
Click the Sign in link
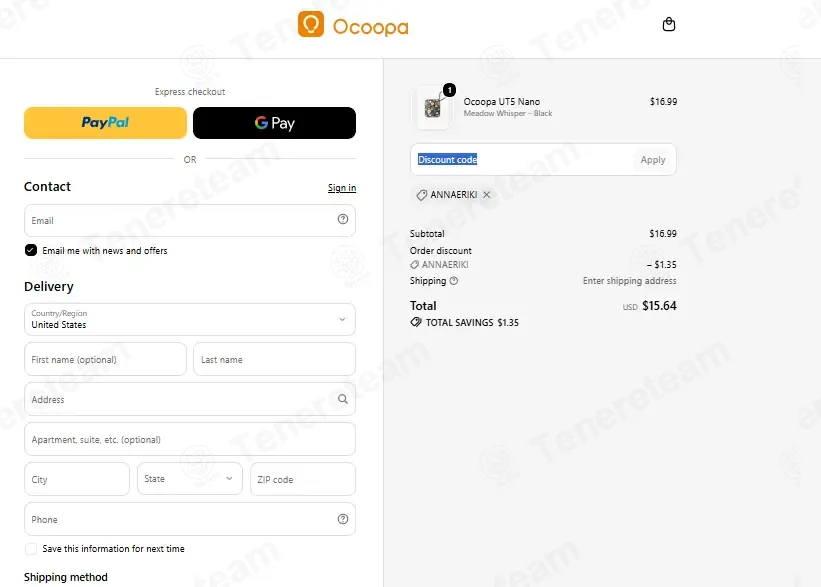pos(342,187)
